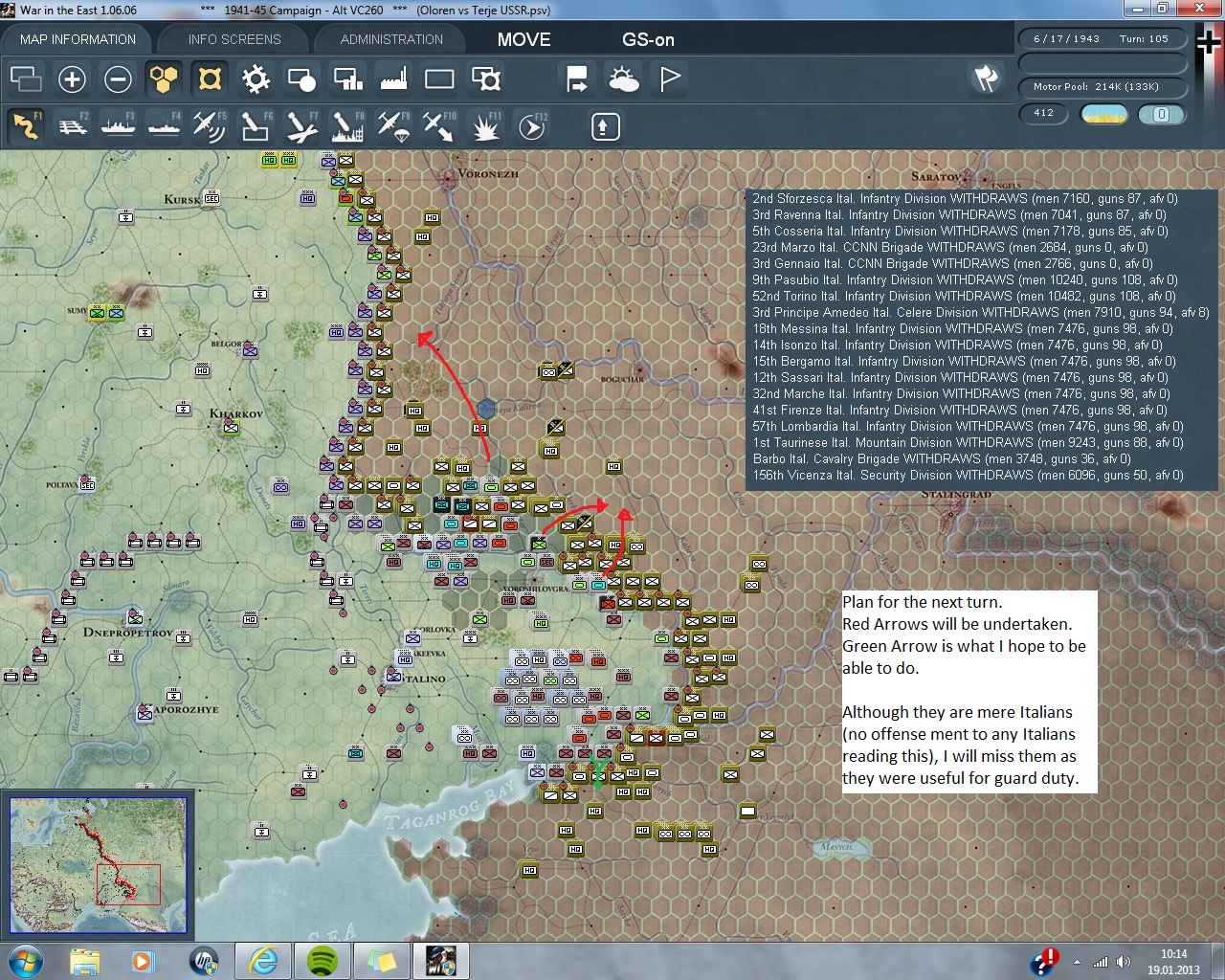Click the wheat field weather indicator

[x=1103, y=114]
